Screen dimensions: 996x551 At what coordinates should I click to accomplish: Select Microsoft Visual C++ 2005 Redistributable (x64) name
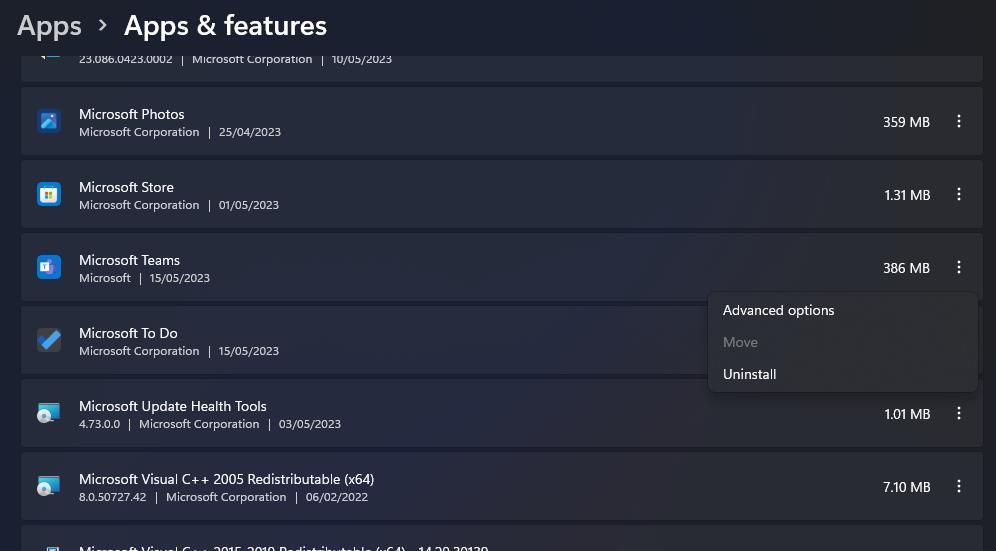tap(227, 479)
